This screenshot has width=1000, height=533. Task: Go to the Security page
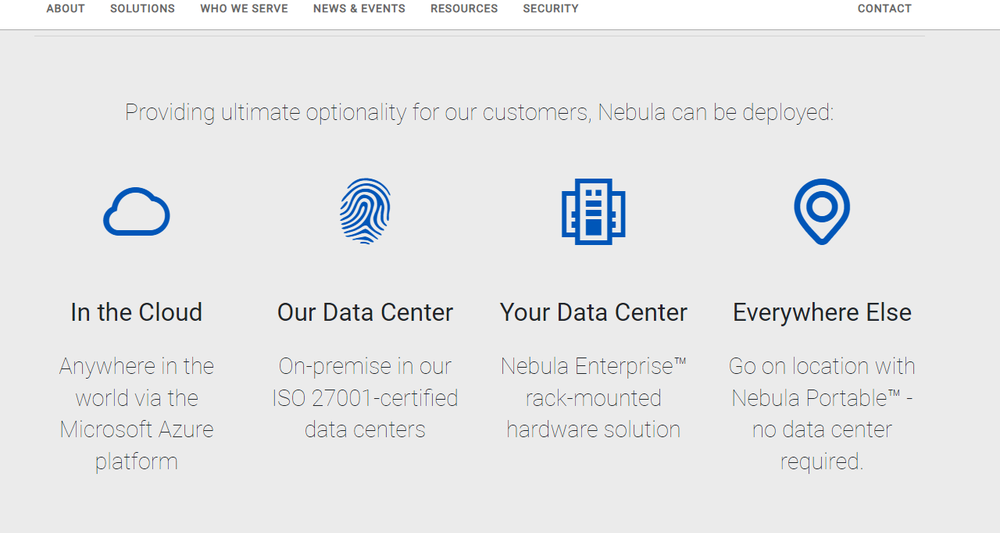[x=551, y=8]
